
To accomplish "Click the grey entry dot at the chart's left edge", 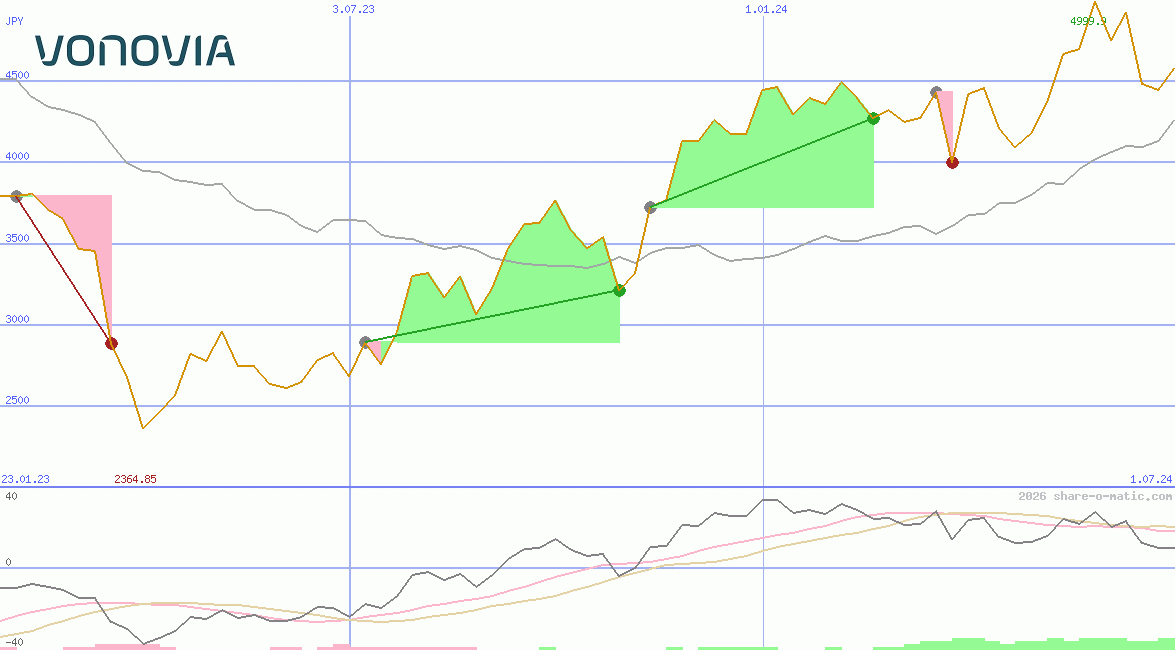I will pos(16,196).
